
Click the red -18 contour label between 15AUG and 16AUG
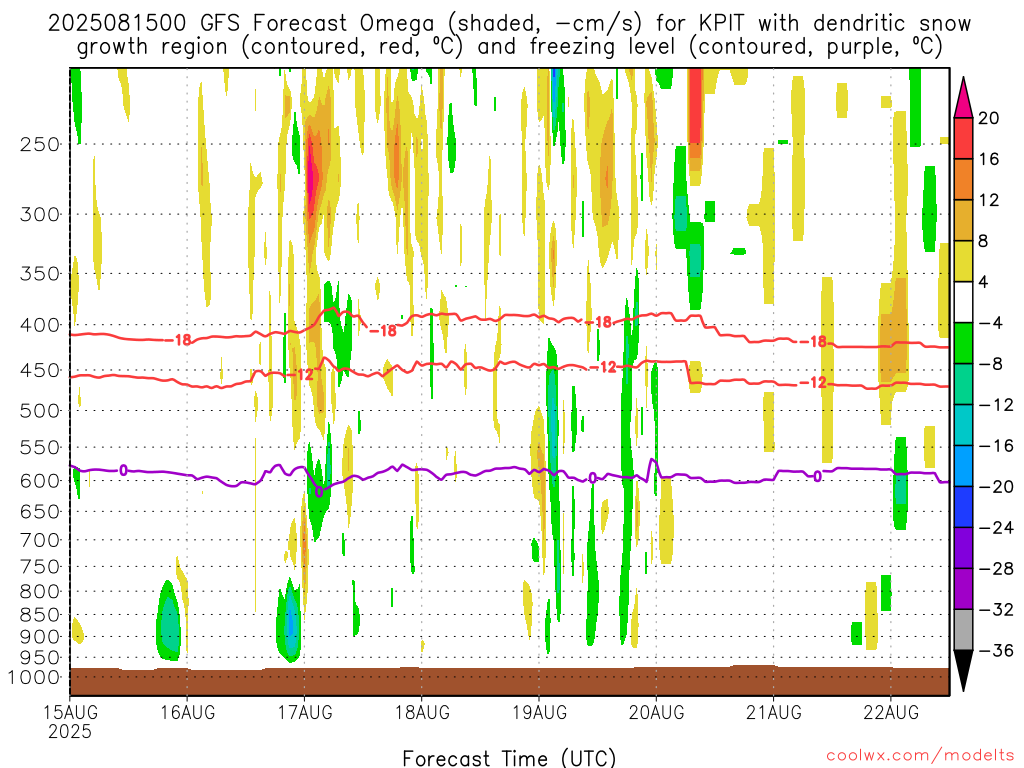pyautogui.click(x=178, y=340)
